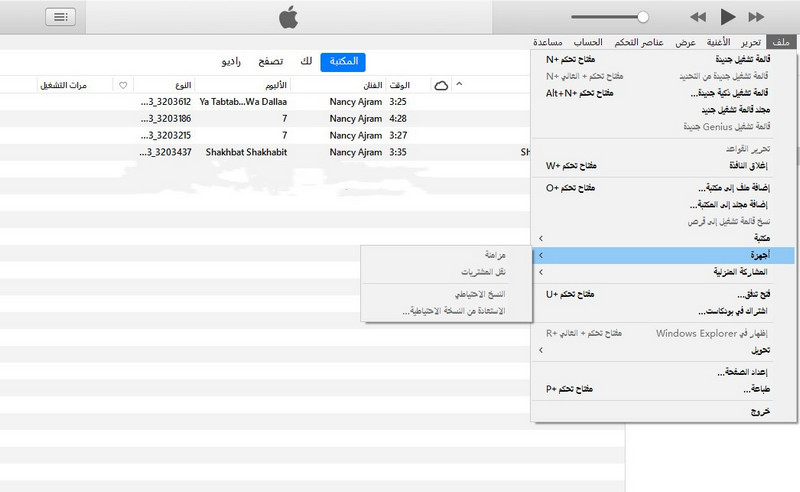The image size is (800, 492).
Task: Choose إضافة مجلد إلى المكتبة (Add Folder to Library)
Action: point(663,205)
